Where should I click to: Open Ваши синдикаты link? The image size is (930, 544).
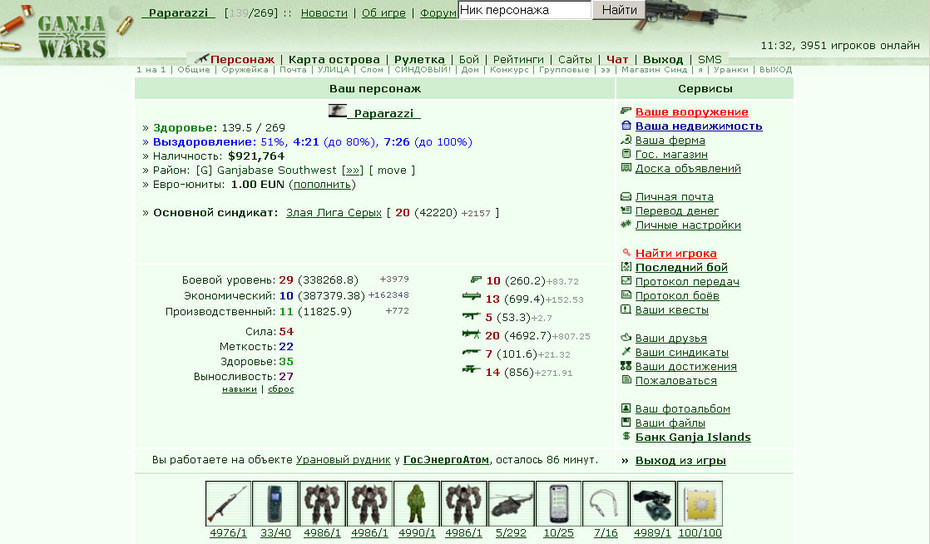pos(682,352)
